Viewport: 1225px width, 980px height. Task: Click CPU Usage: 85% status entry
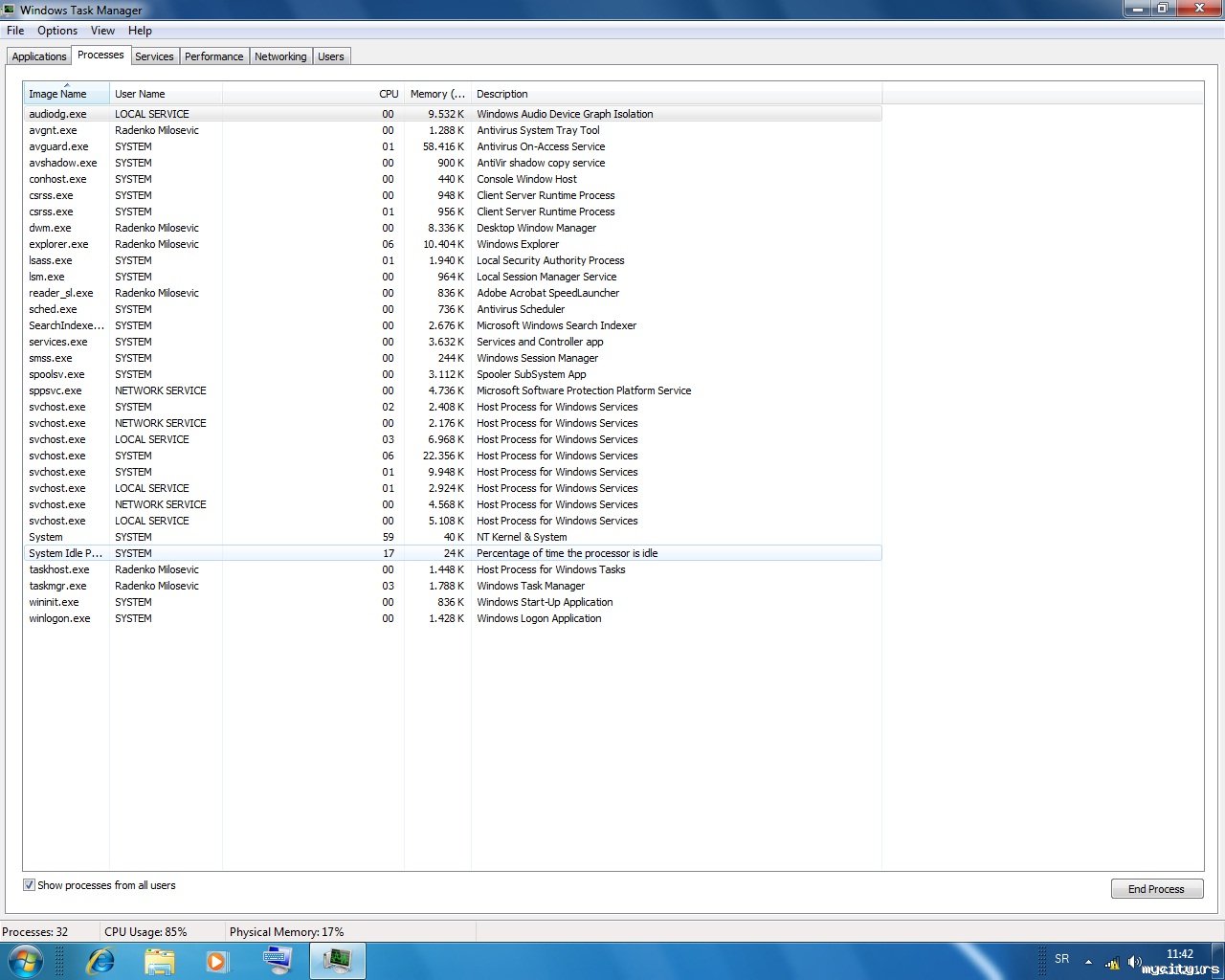pyautogui.click(x=145, y=932)
